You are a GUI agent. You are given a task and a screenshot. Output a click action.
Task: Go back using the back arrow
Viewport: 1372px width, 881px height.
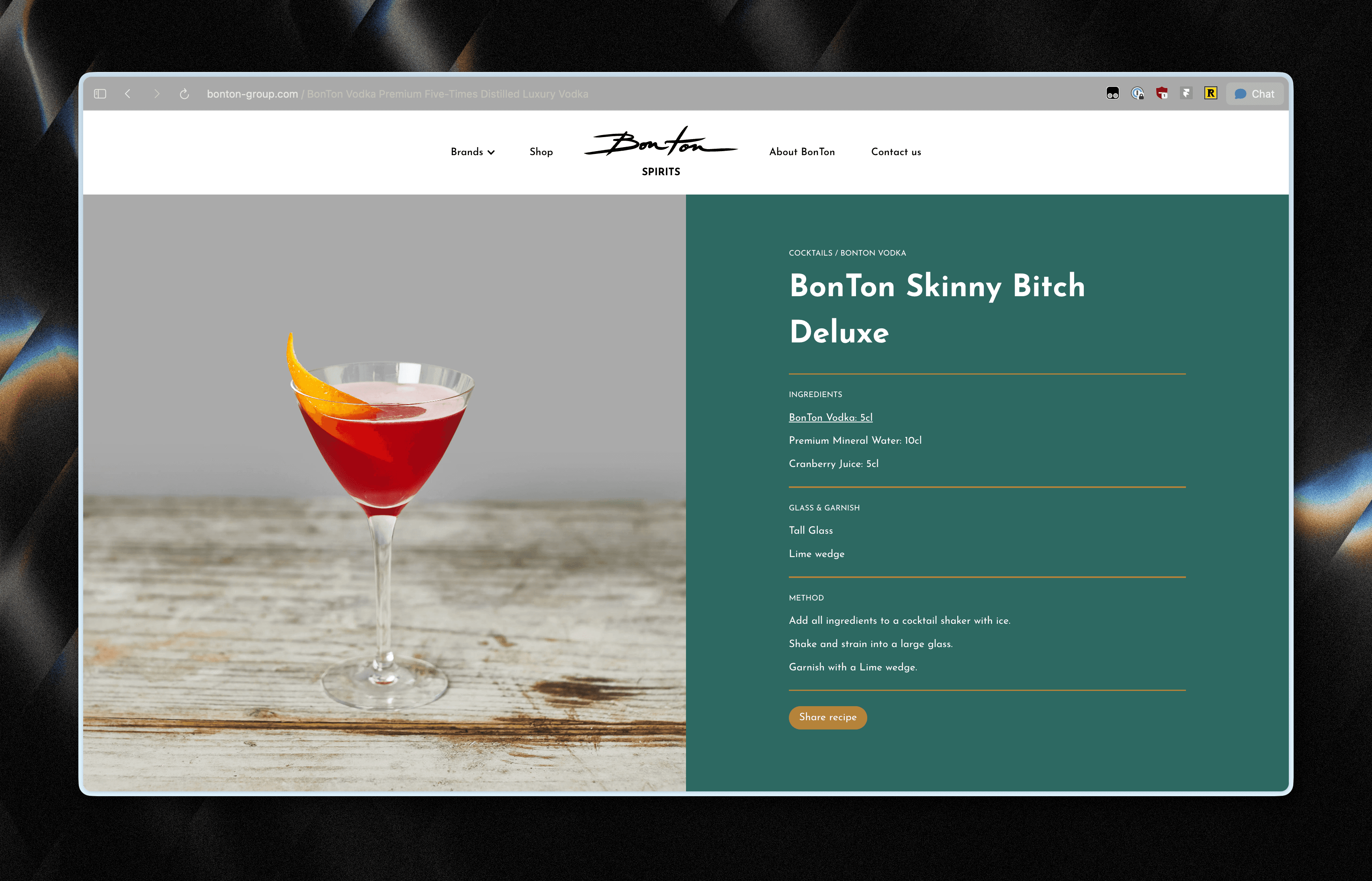pyautogui.click(x=127, y=94)
